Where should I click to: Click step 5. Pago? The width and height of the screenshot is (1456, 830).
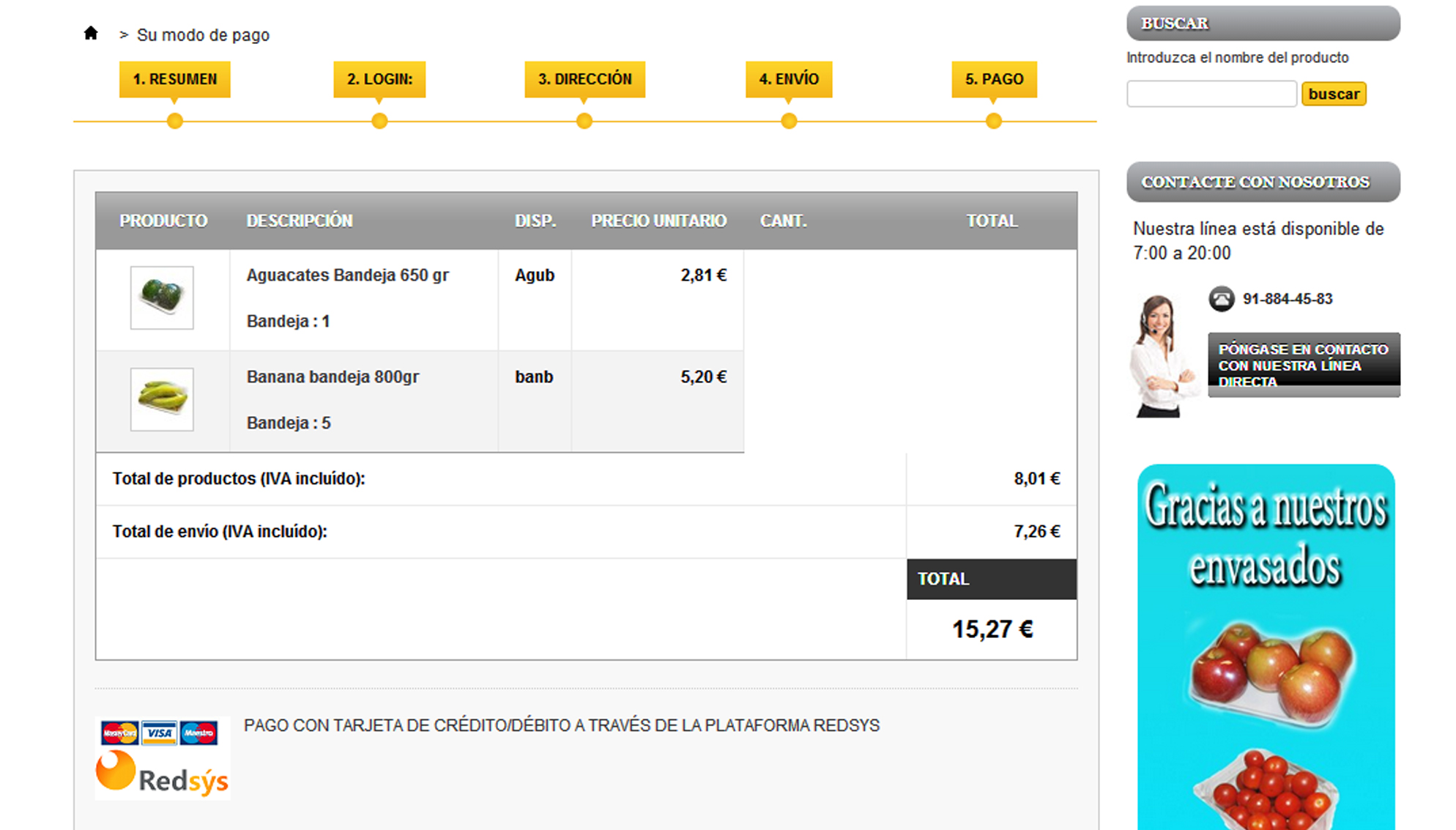(994, 79)
